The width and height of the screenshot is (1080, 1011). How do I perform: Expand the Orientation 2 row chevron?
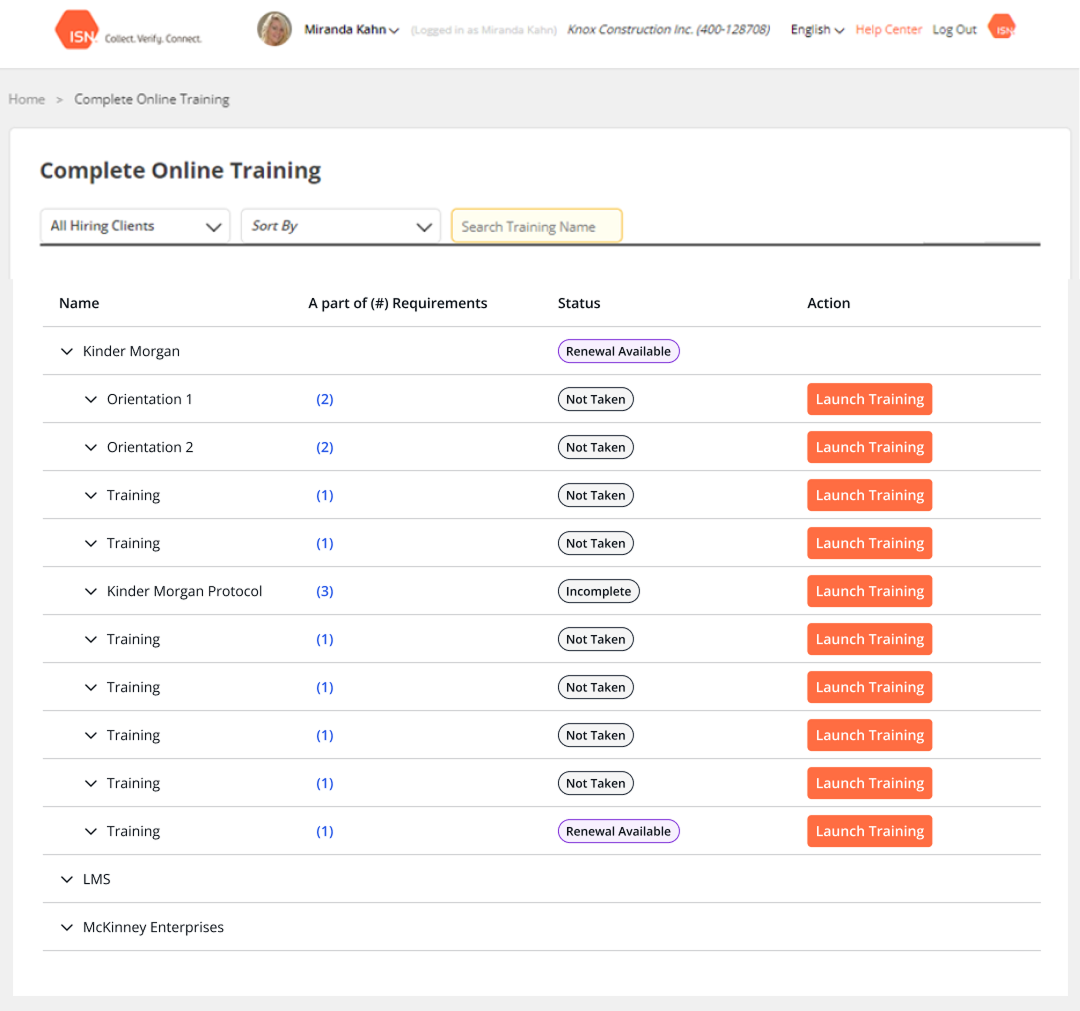(91, 448)
